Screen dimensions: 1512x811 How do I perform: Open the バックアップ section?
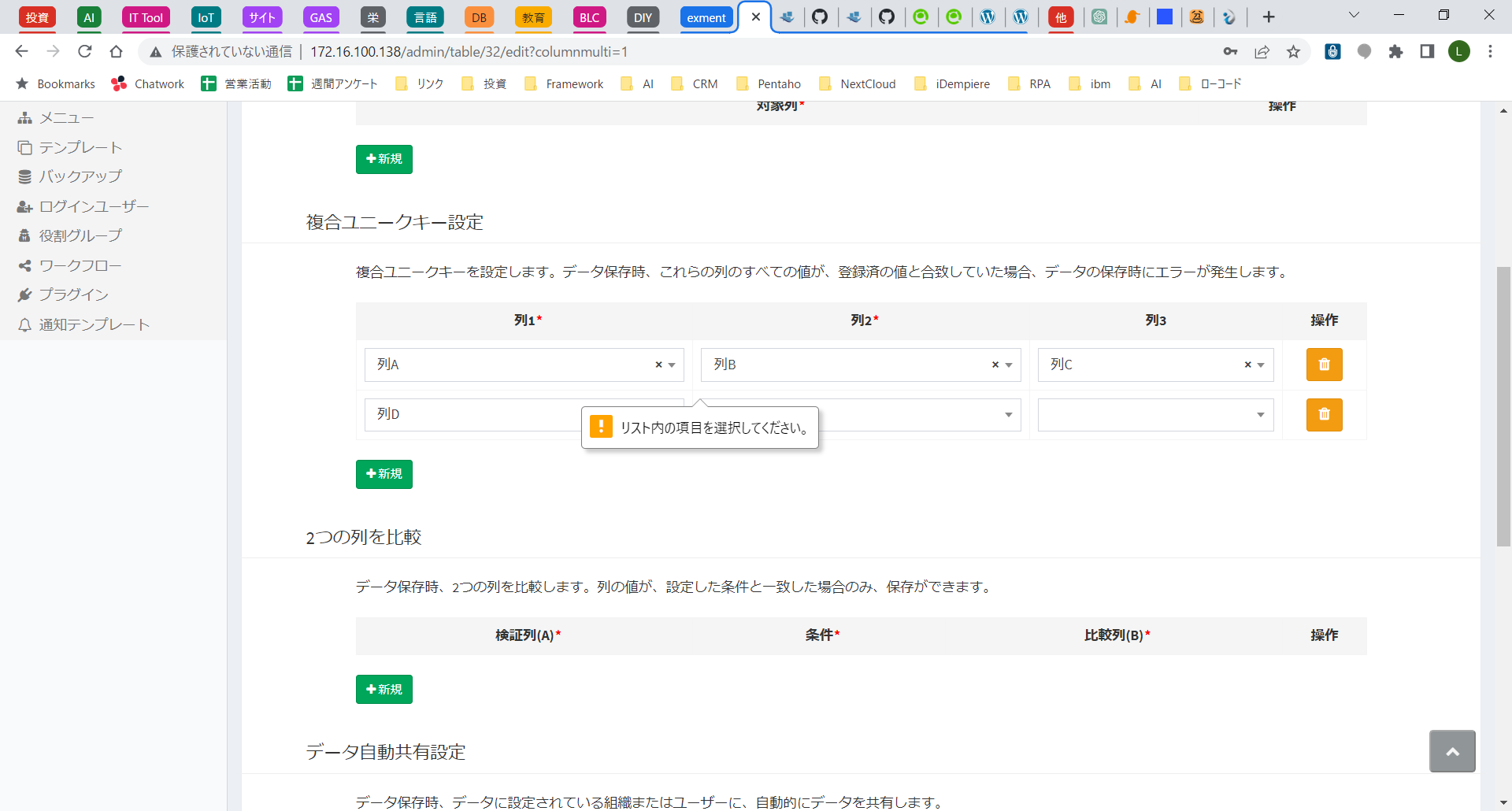[81, 176]
